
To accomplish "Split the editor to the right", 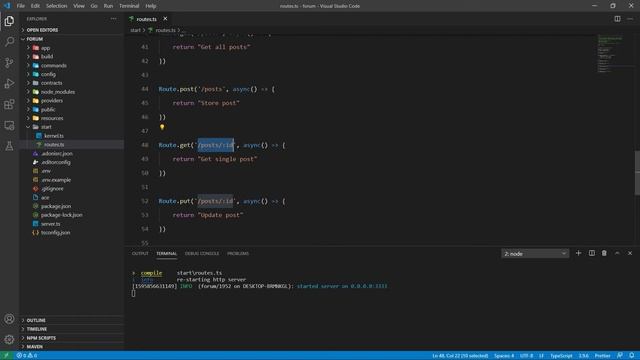I will (x=617, y=19).
